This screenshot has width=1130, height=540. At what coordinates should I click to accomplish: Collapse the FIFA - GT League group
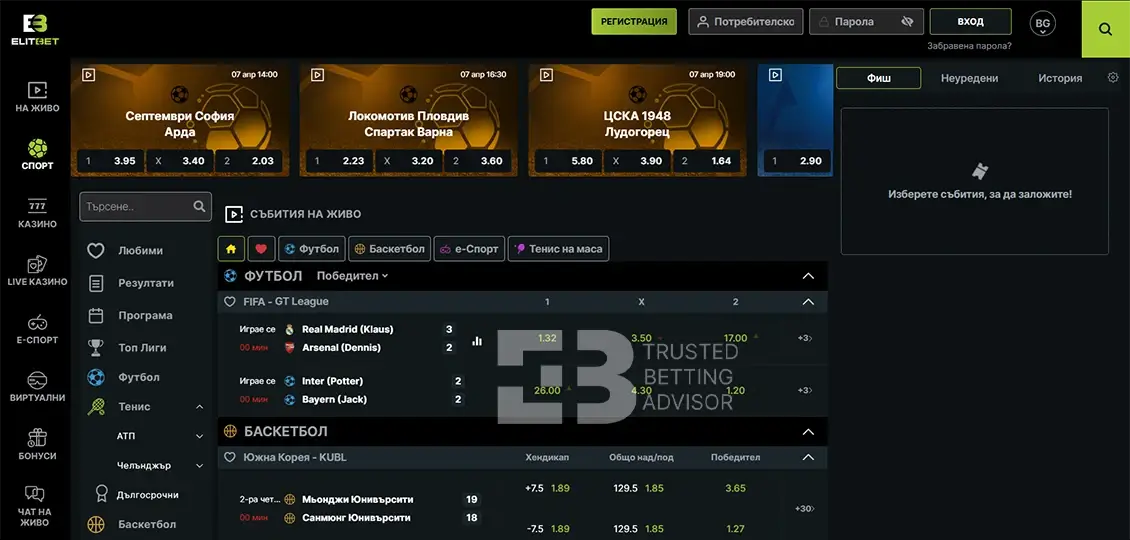[808, 302]
